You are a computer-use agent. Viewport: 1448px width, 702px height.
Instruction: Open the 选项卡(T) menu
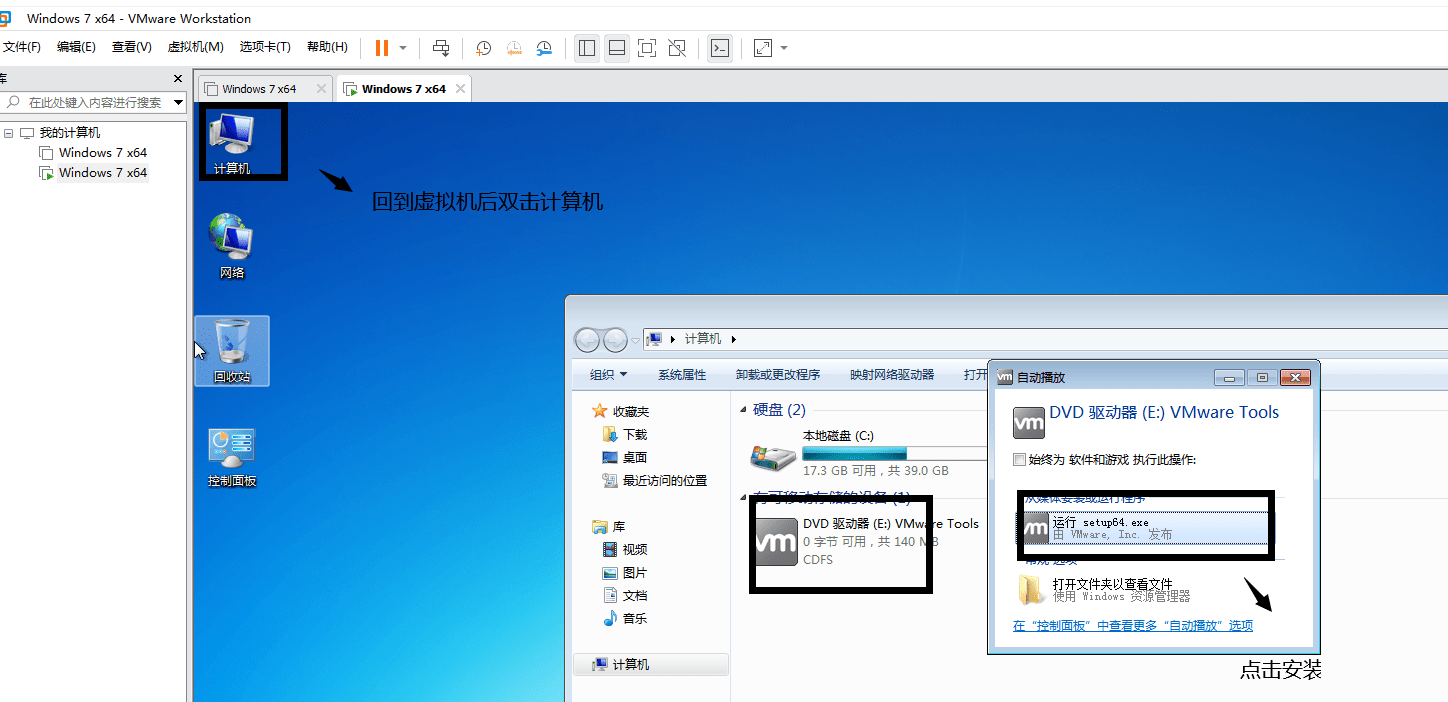click(265, 47)
